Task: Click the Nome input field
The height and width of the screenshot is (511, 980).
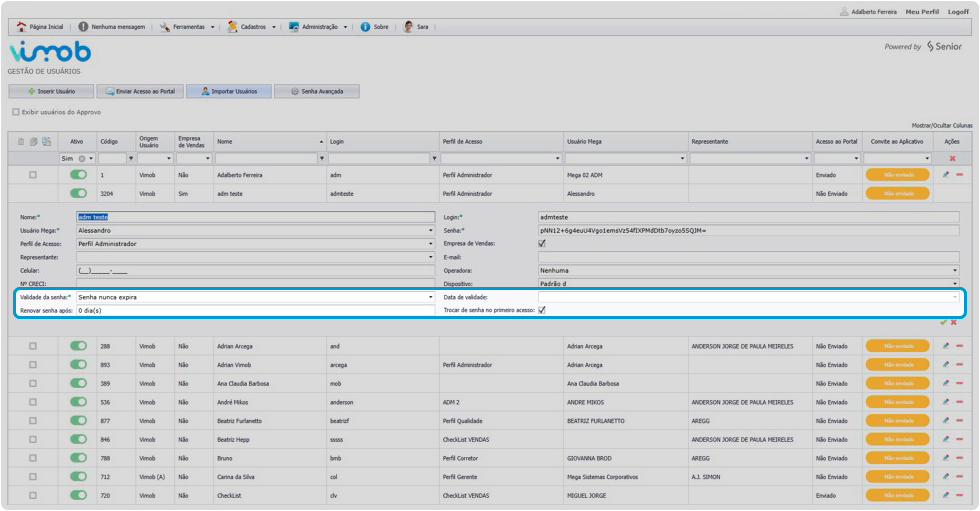Action: click(x=254, y=216)
